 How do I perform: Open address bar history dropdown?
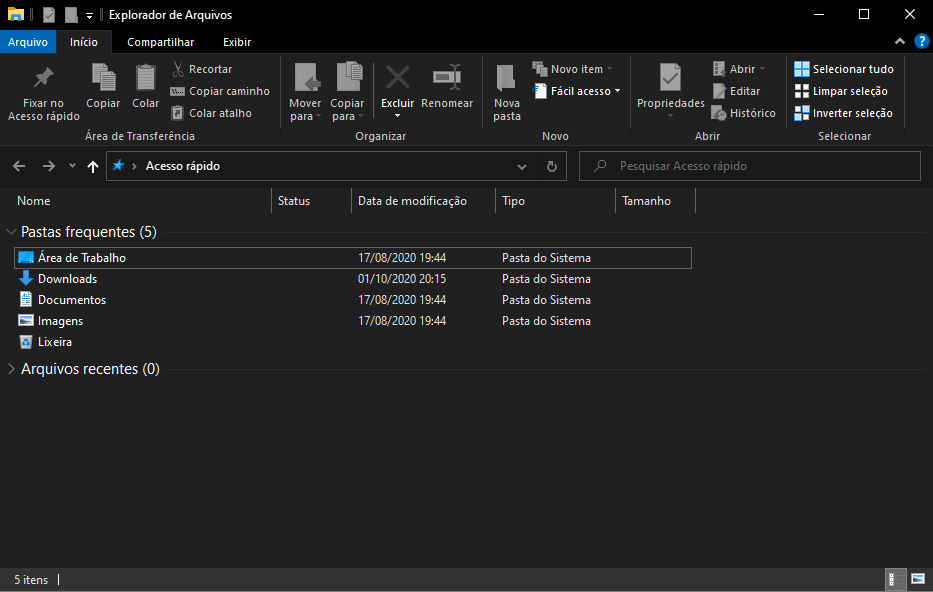pos(522,167)
